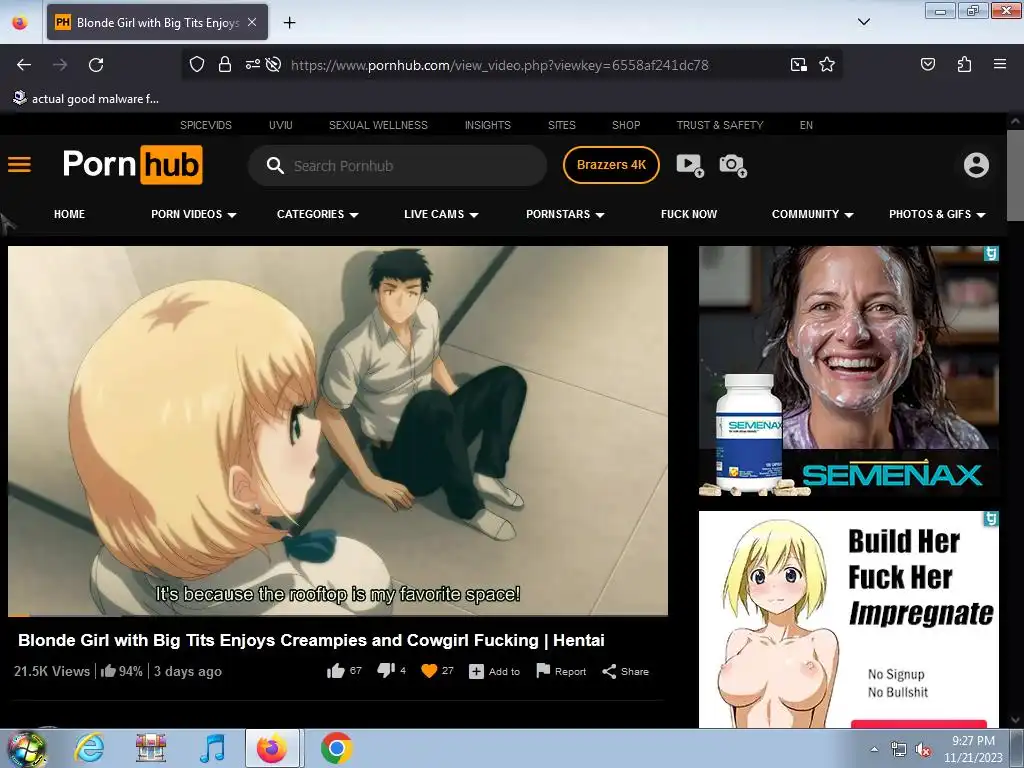This screenshot has width=1024, height=768.
Task: Open the Insights link
Action: coord(488,125)
